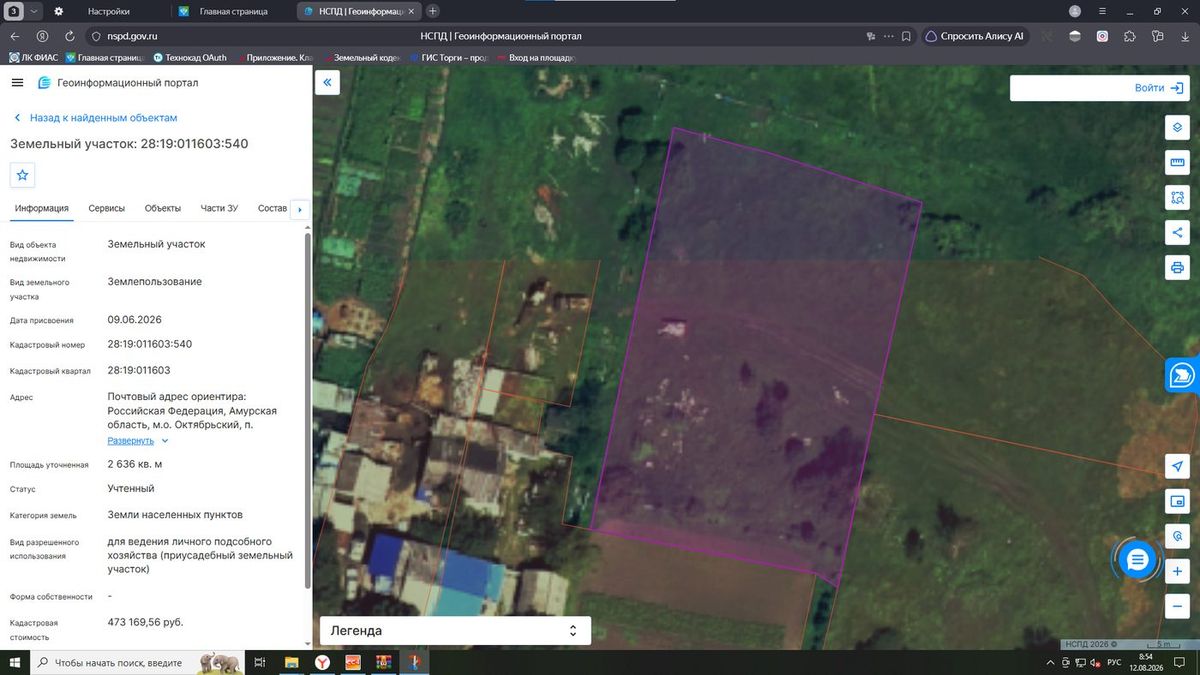This screenshot has width=1200, height=675.
Task: Open ЛК ФИАС bookmark
Action: pyautogui.click(x=32, y=58)
